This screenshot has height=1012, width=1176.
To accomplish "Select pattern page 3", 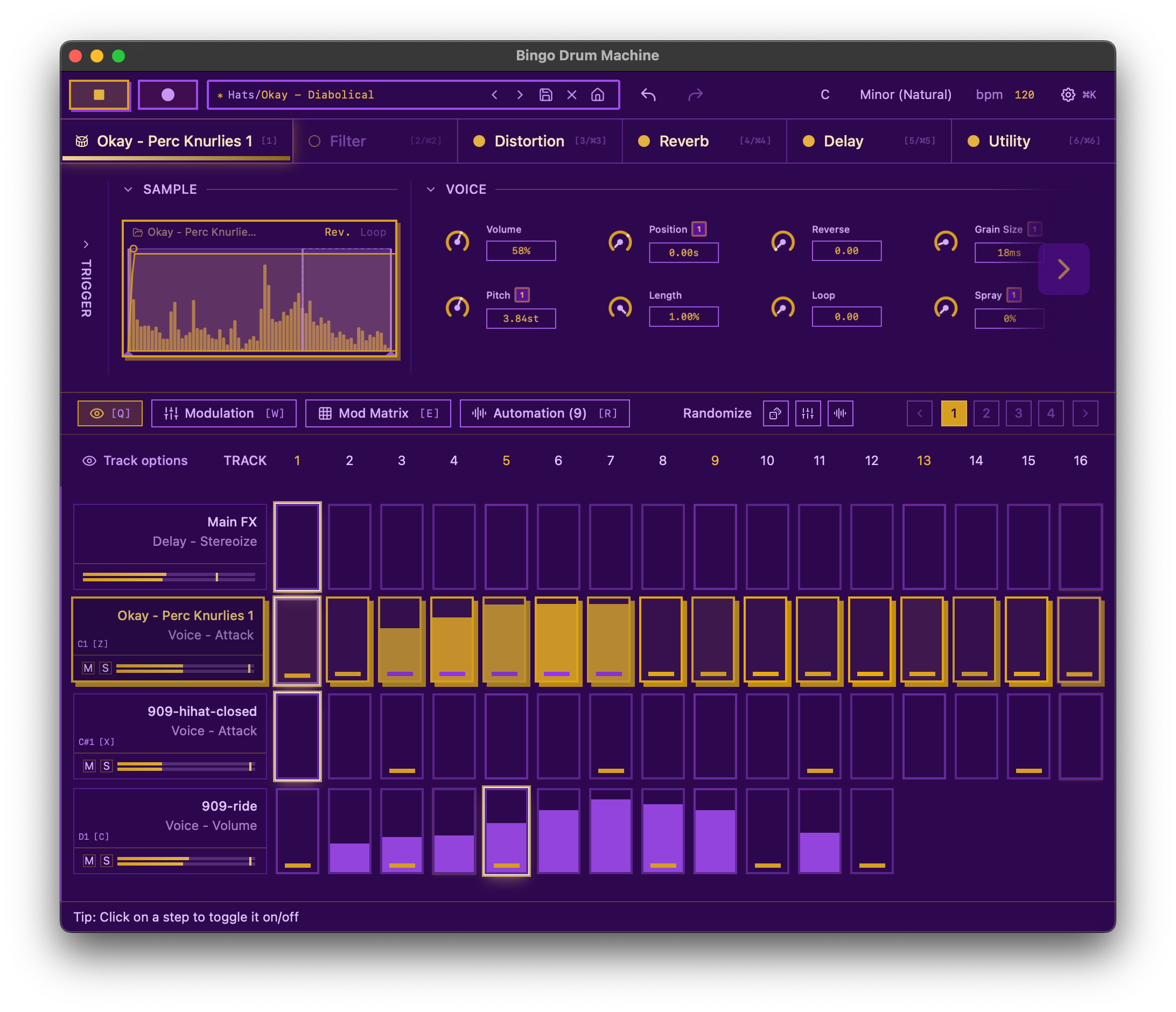I will 1018,413.
